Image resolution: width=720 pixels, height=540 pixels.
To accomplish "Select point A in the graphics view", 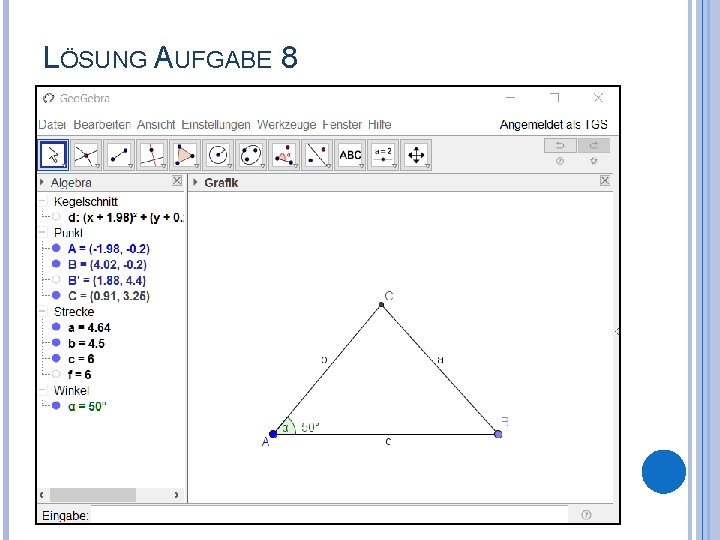I will (x=273, y=434).
